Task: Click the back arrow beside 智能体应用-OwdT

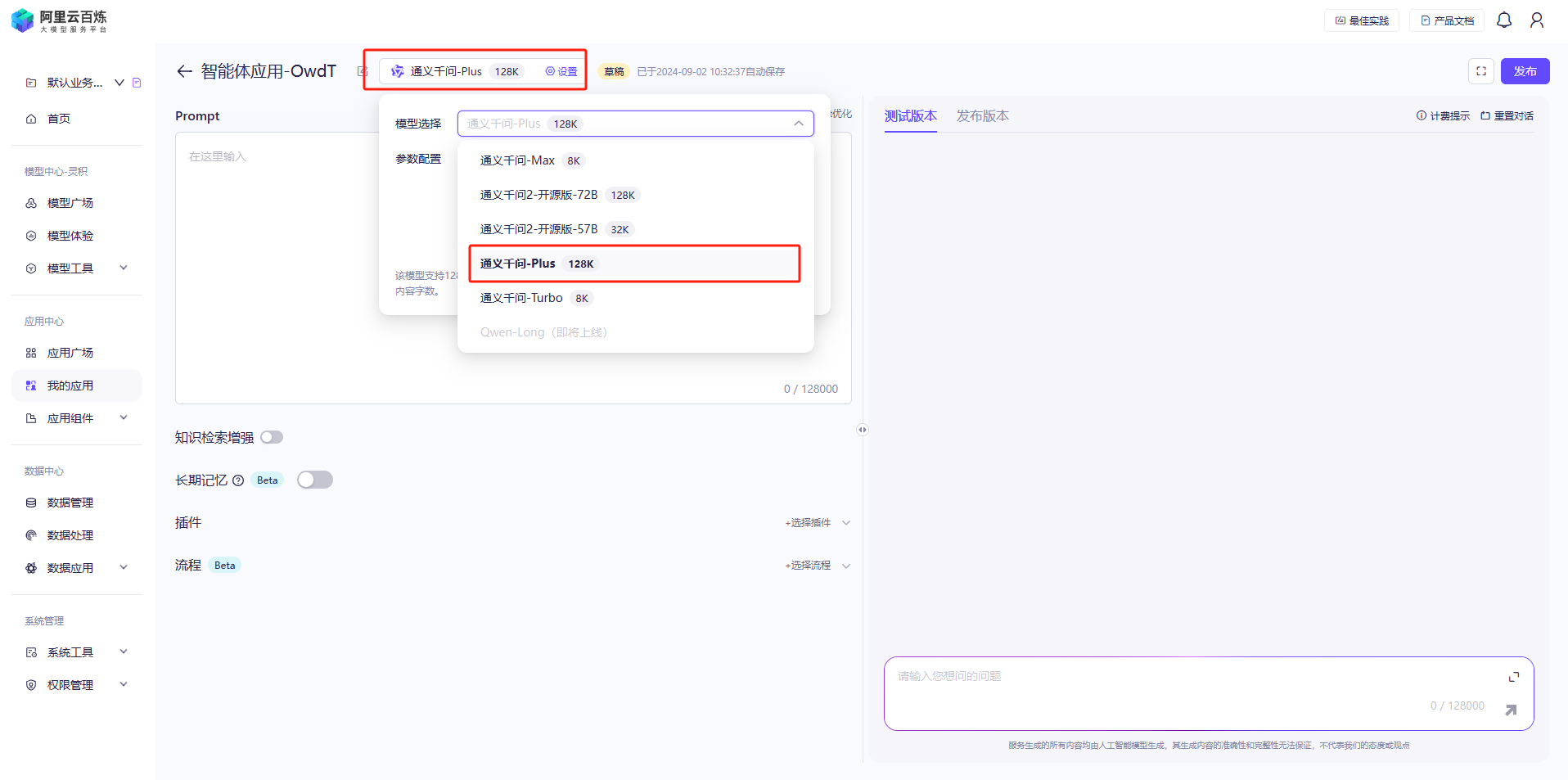Action: 184,71
